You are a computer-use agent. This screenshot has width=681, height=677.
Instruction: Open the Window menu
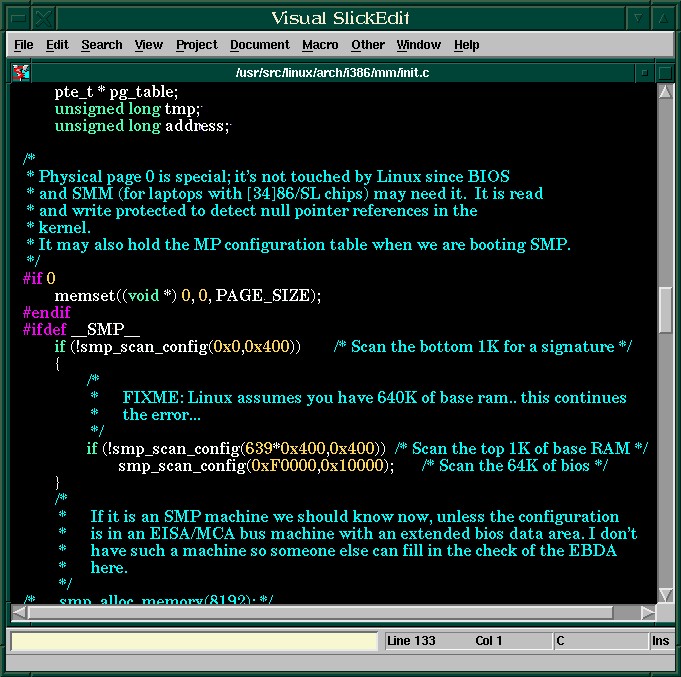419,45
